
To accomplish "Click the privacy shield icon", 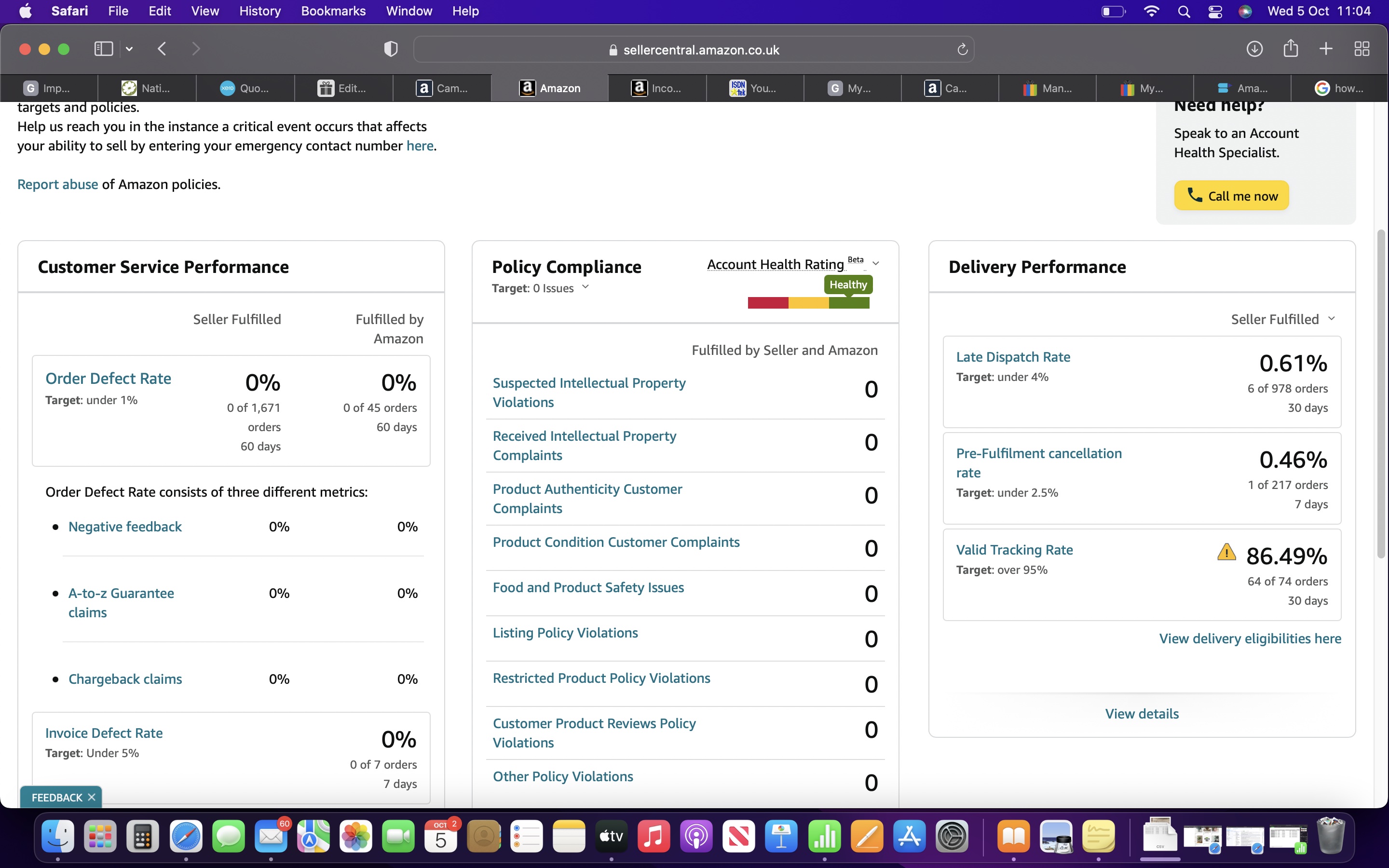I will click(390, 49).
